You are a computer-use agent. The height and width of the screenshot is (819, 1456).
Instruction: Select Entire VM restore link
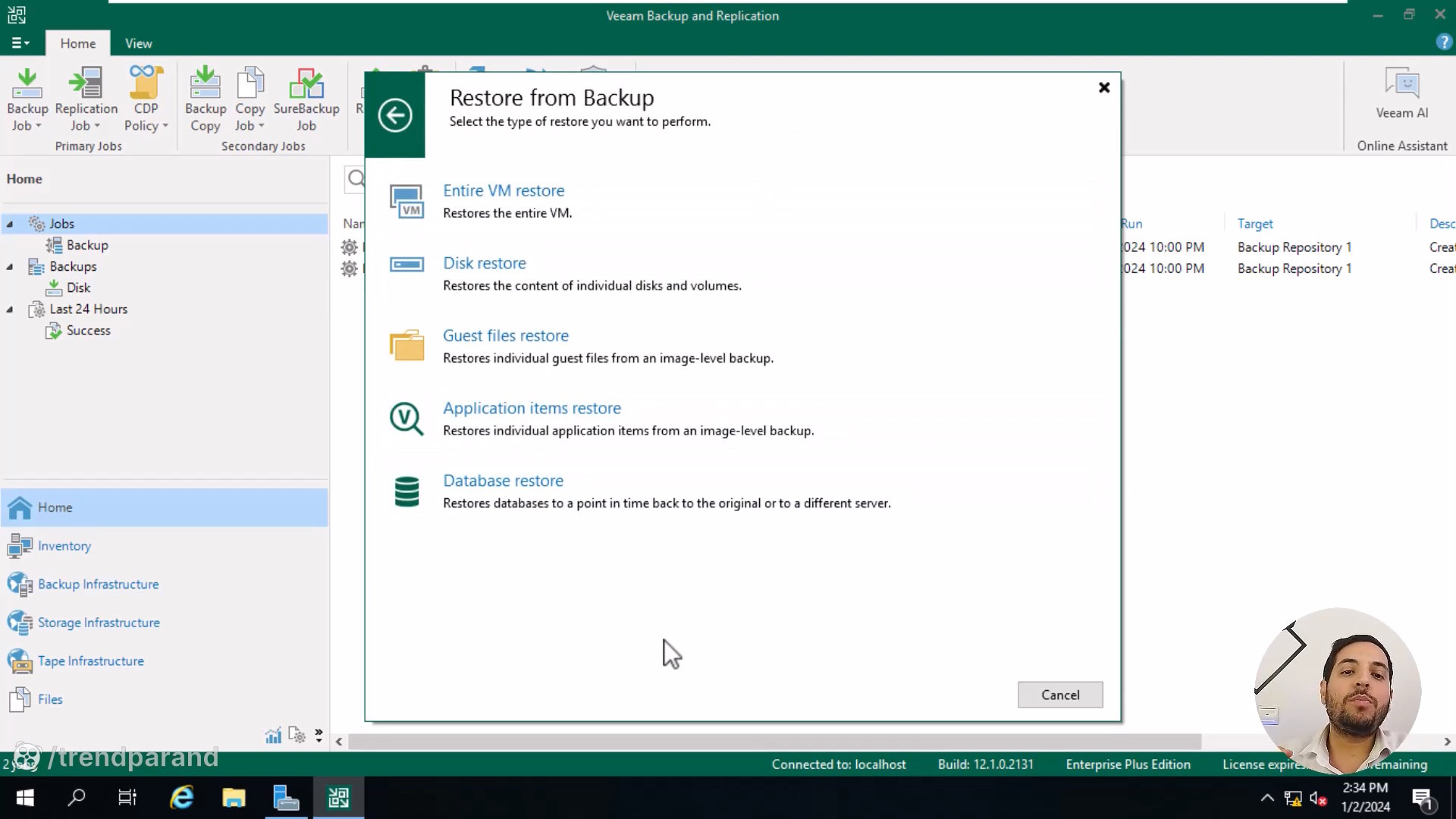504,190
